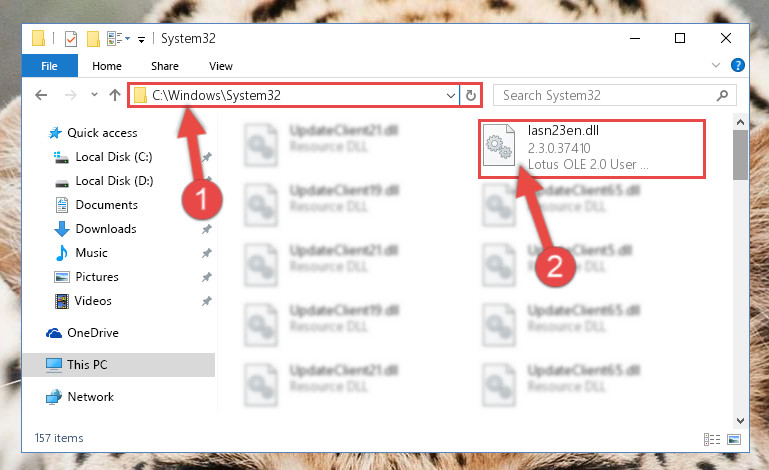Click the Back navigation arrow
Viewport: 769px width, 470px height.
point(41,95)
